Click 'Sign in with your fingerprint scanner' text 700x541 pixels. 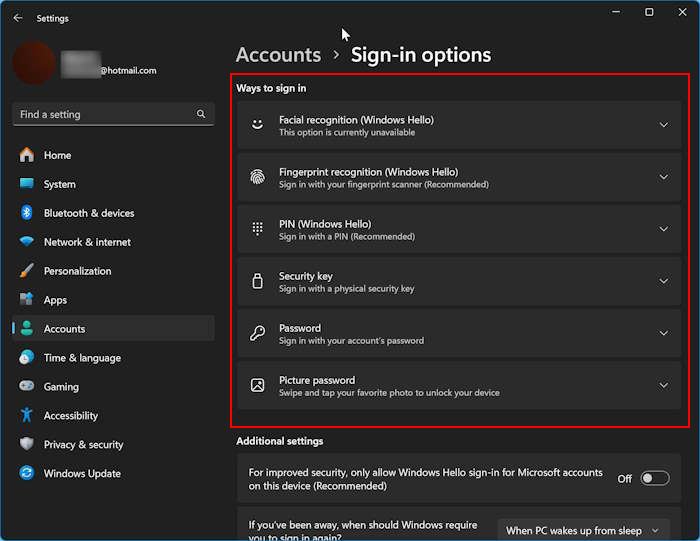[x=383, y=184]
